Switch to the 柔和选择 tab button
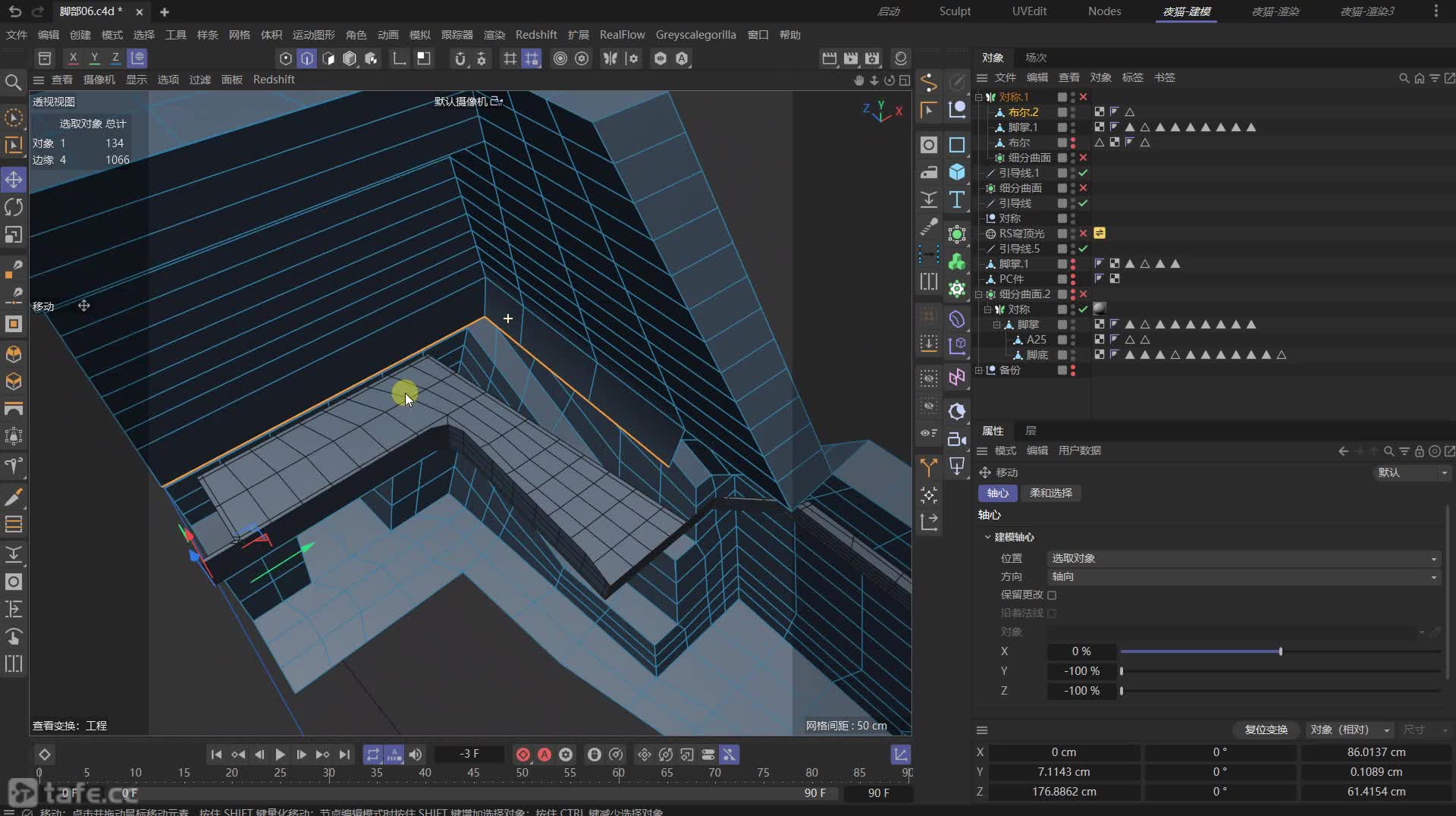The image size is (1456, 816). 1050,493
